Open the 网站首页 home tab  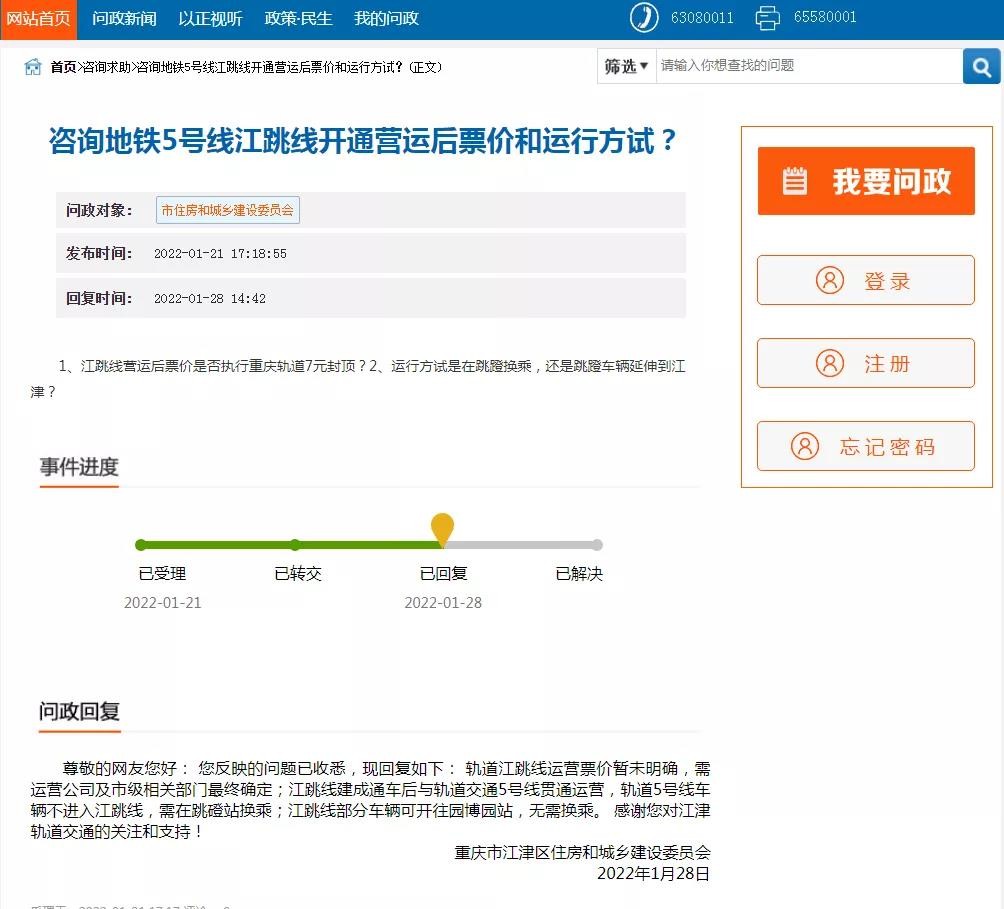(x=38, y=19)
